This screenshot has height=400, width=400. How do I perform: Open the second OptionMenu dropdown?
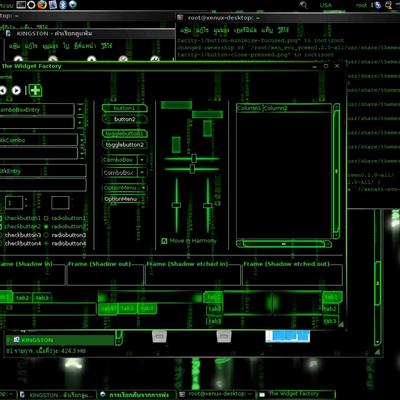124,199
